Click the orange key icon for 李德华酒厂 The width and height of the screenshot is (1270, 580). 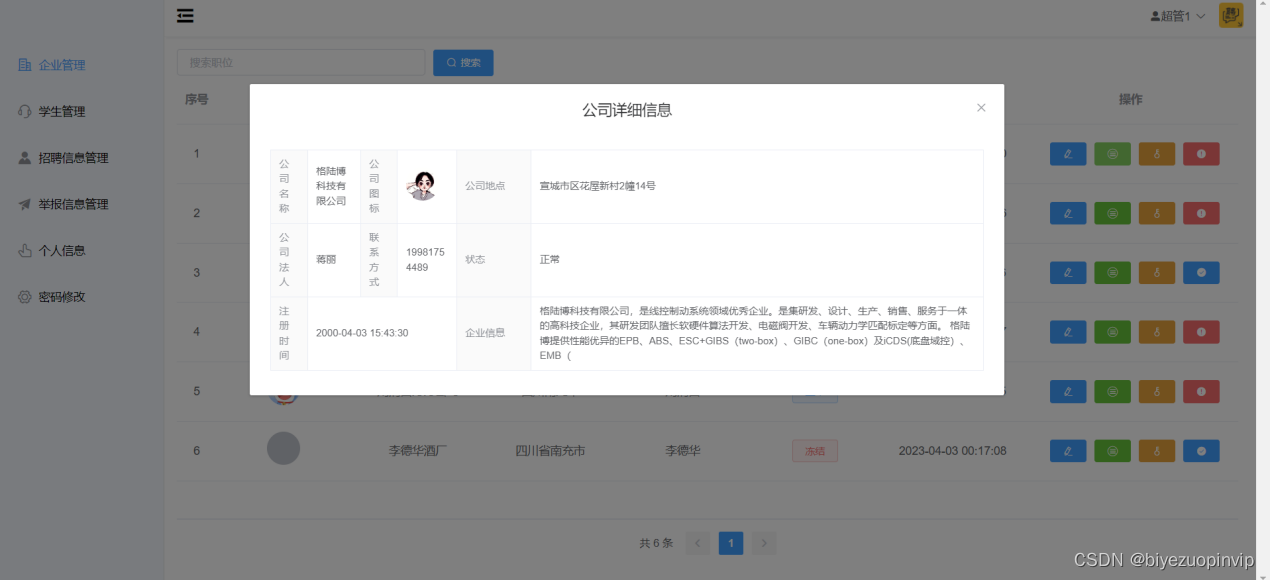tap(1157, 451)
